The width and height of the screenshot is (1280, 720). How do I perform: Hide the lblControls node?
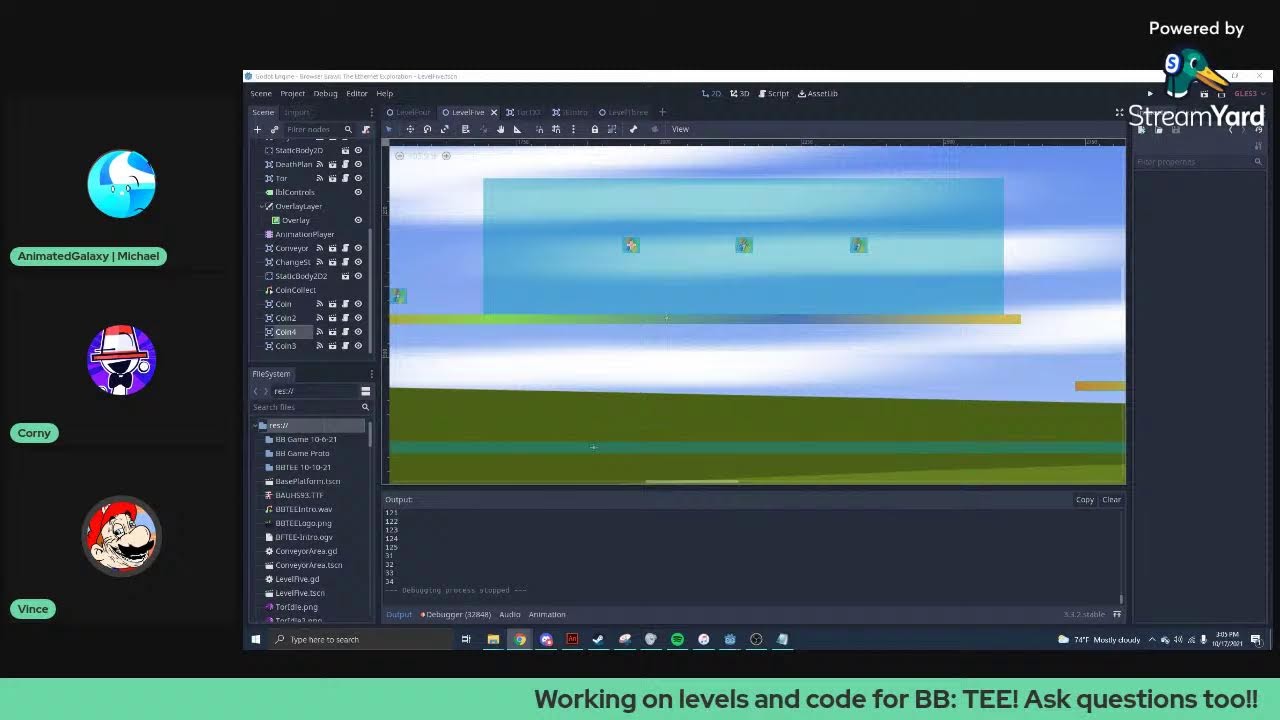pos(358,192)
